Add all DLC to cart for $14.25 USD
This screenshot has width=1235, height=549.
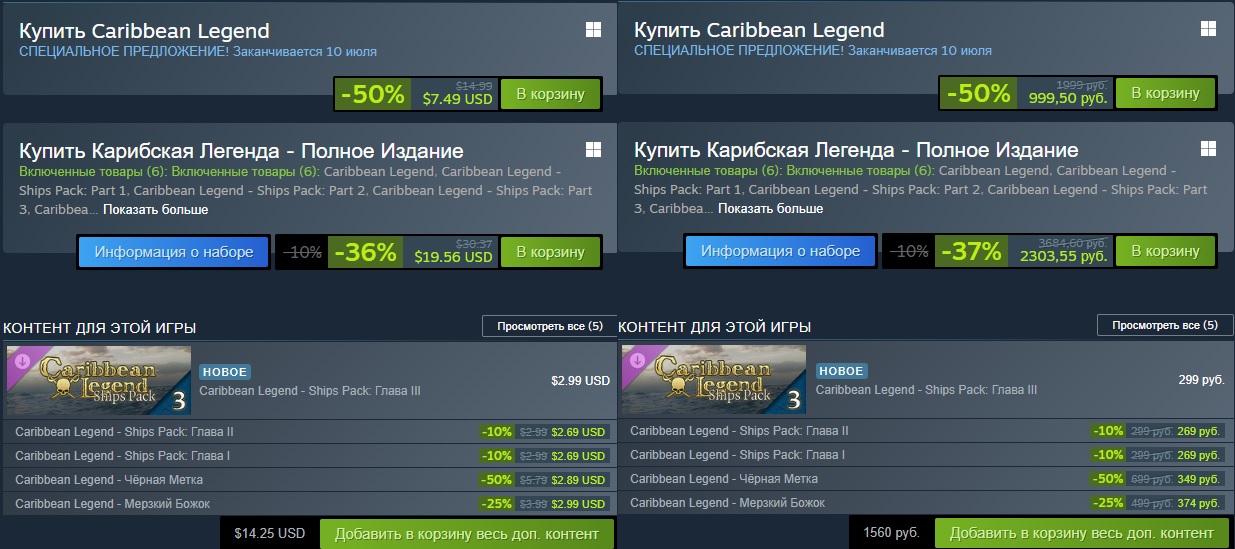click(466, 533)
